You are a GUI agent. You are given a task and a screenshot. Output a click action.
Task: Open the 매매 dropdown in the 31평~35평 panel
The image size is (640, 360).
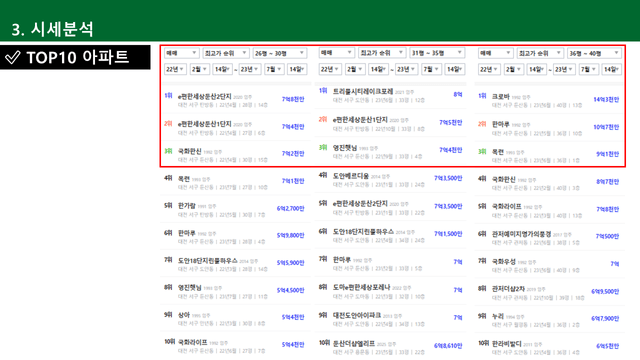pyautogui.click(x=336, y=53)
